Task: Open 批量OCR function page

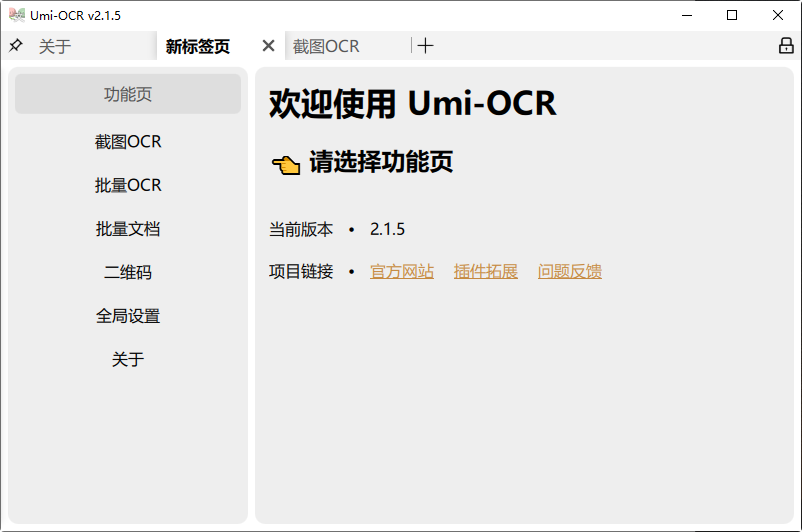Action: click(128, 185)
